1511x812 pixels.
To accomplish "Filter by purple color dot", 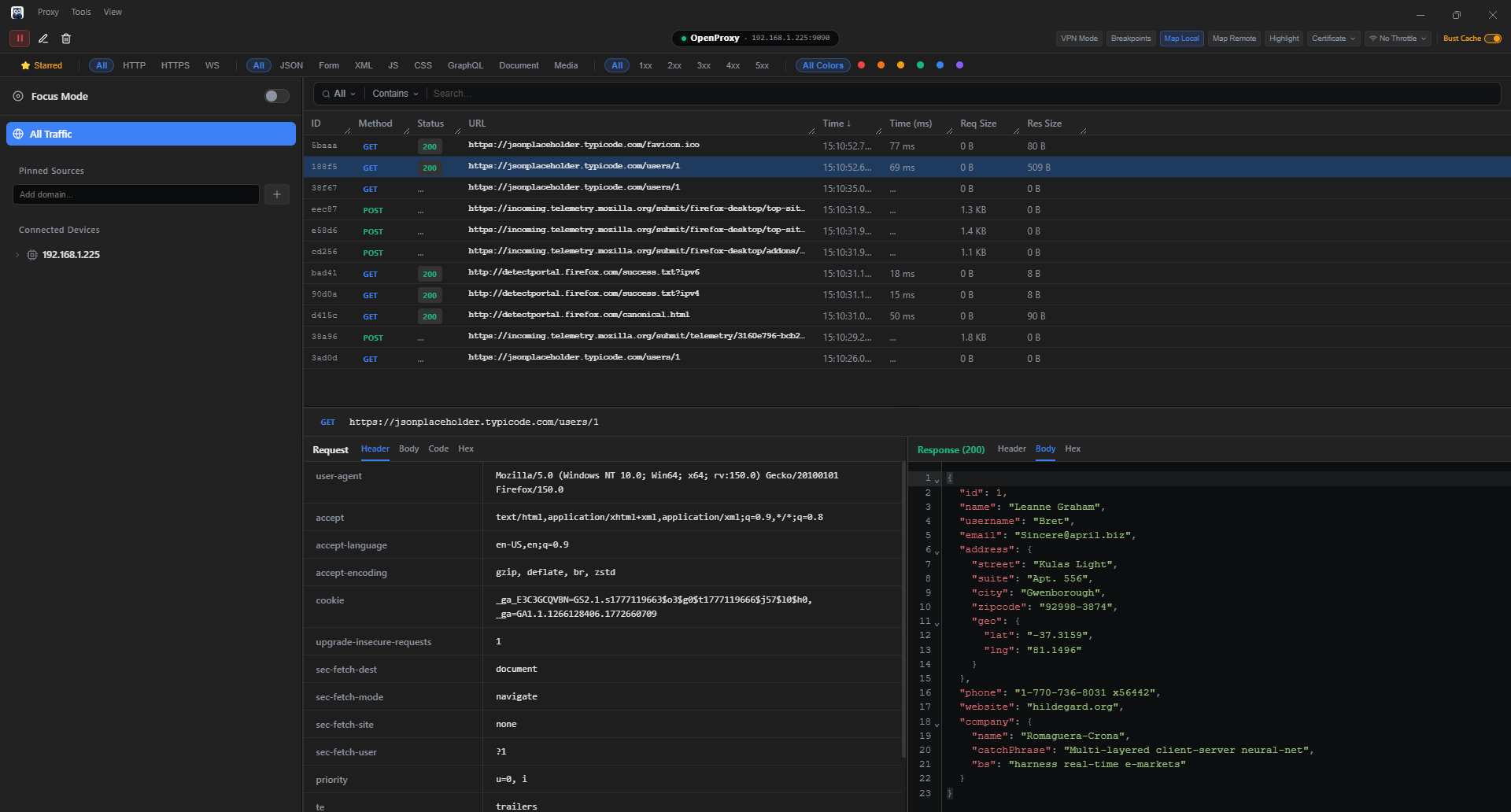I will click(959, 65).
